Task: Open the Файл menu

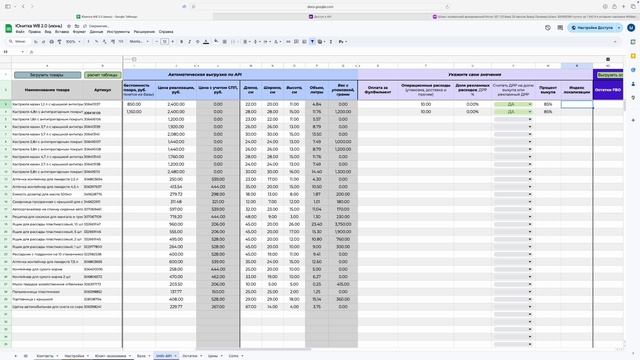Action: tap(20, 32)
